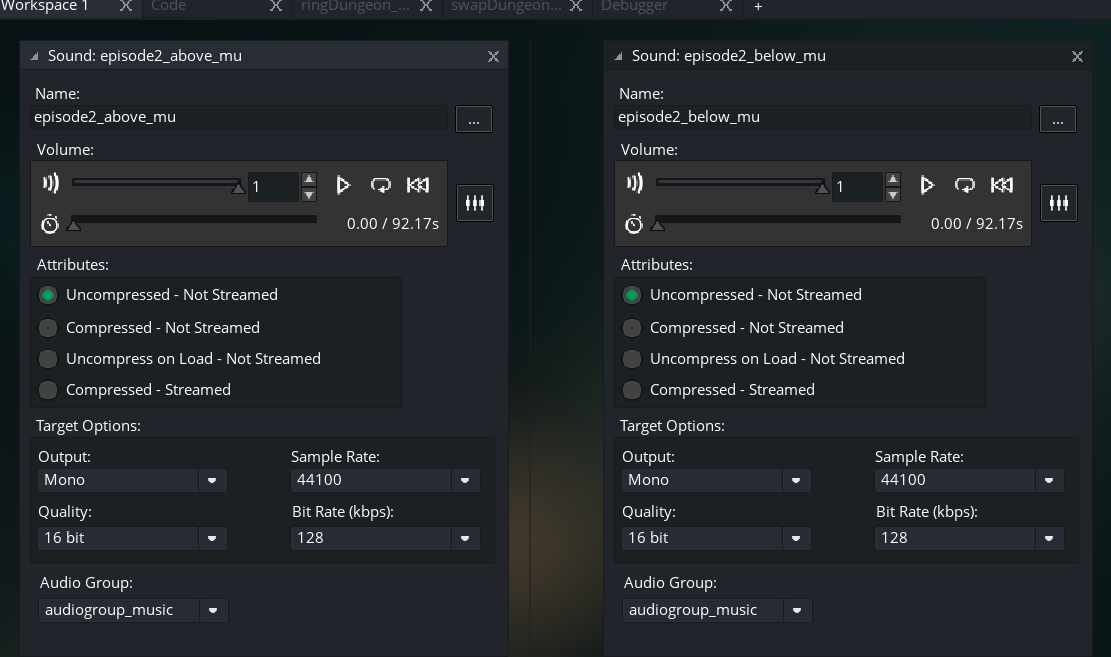
Task: Close the Workspace 1 tab
Action: (125, 6)
